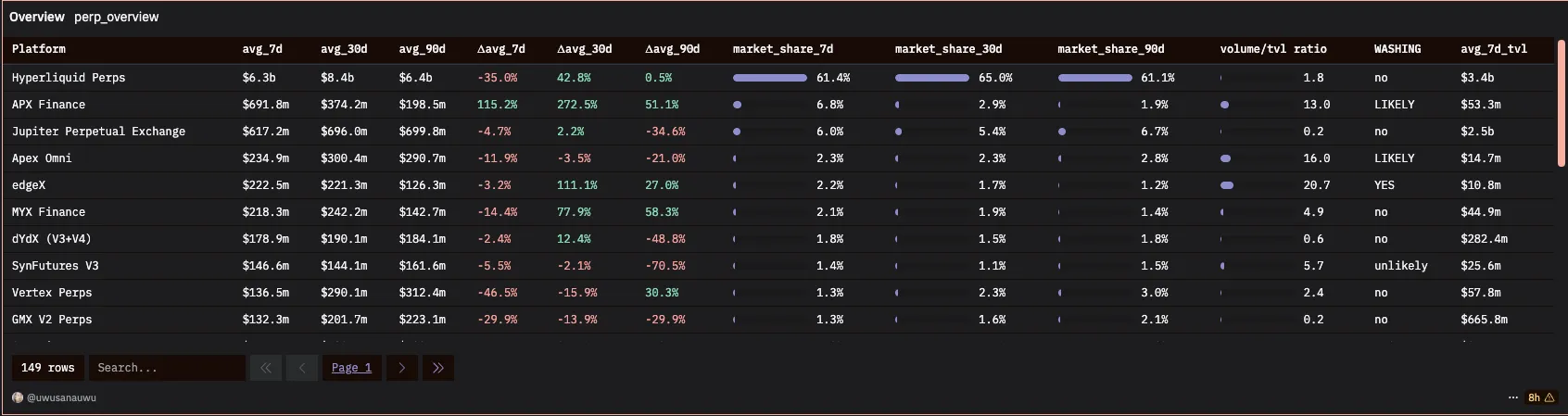
Task: Click the $691.8m avg_7d value
Action: tap(266, 105)
